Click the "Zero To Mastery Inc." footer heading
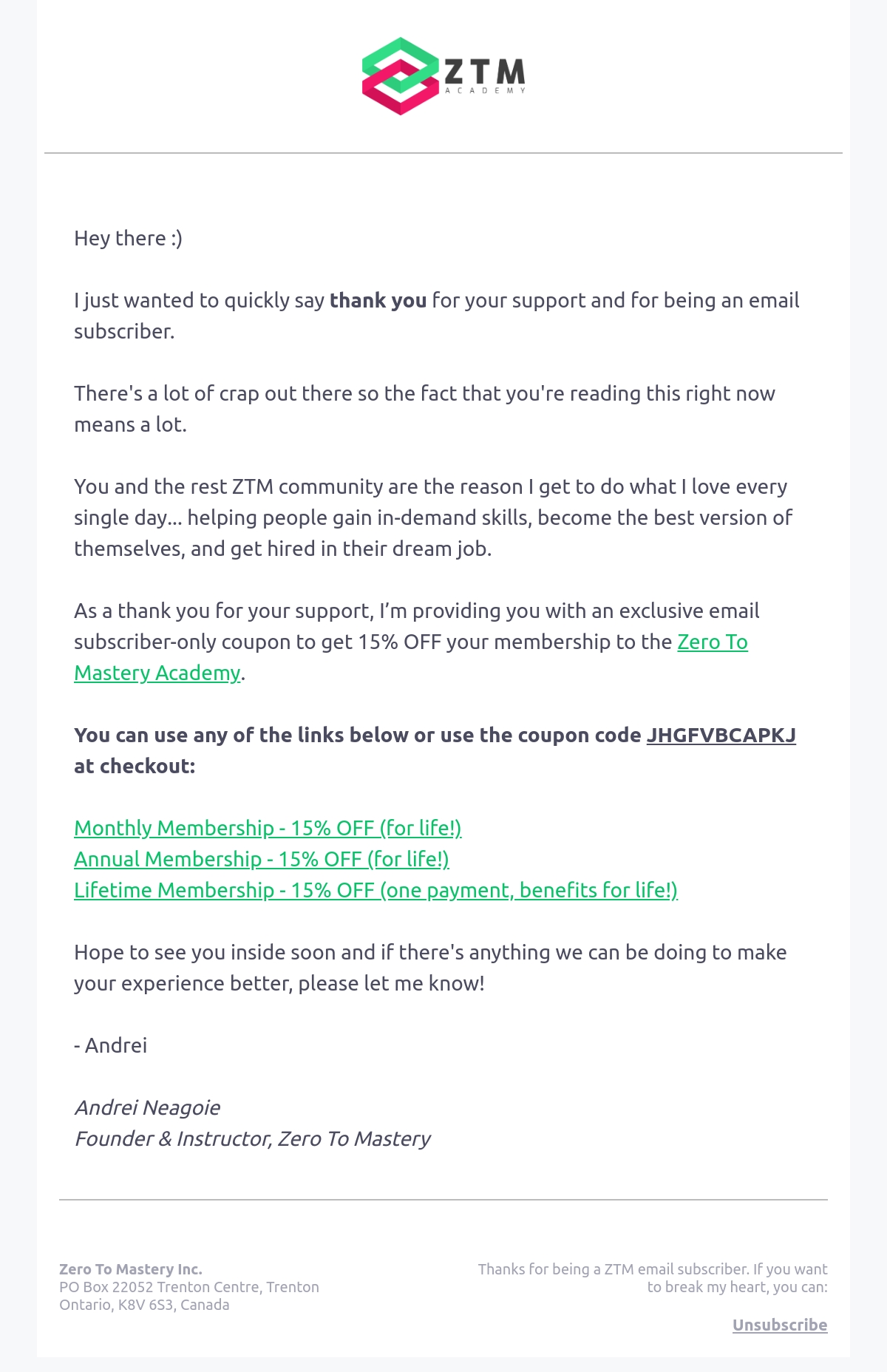 (x=131, y=1269)
